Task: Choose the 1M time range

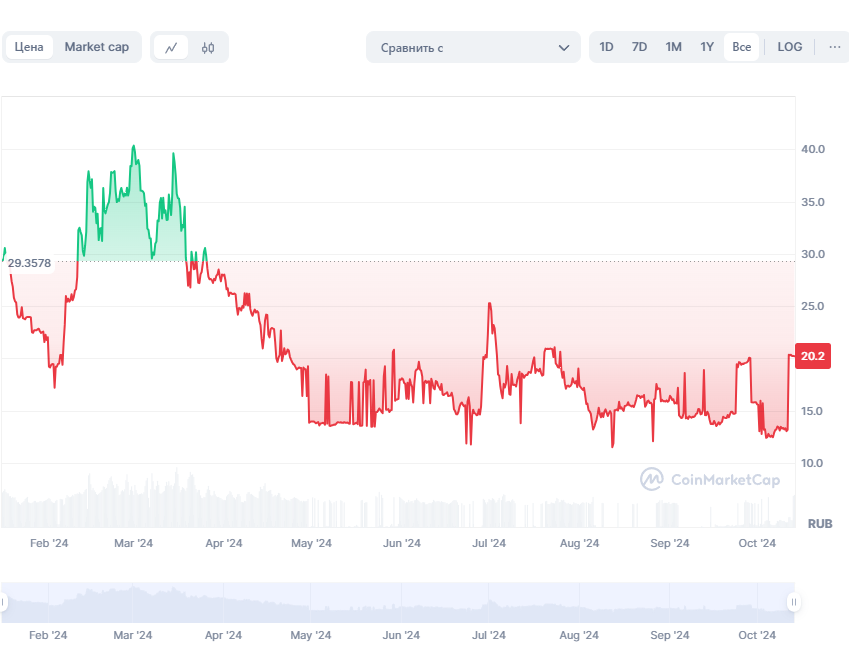Action: 674,47
